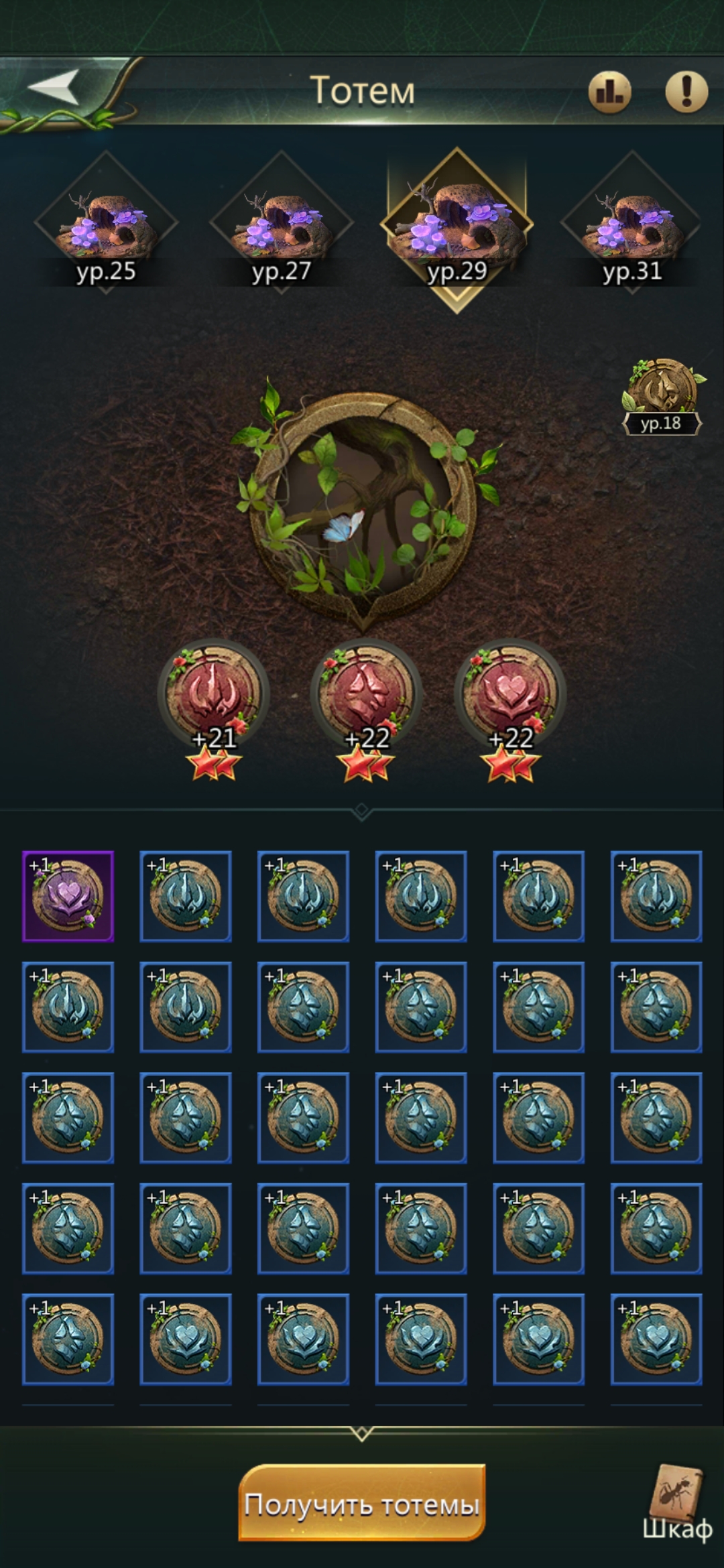The width and height of the screenshot is (724, 1568).
Task: Open the Шкаф ant scroll icon
Action: click(x=677, y=1502)
